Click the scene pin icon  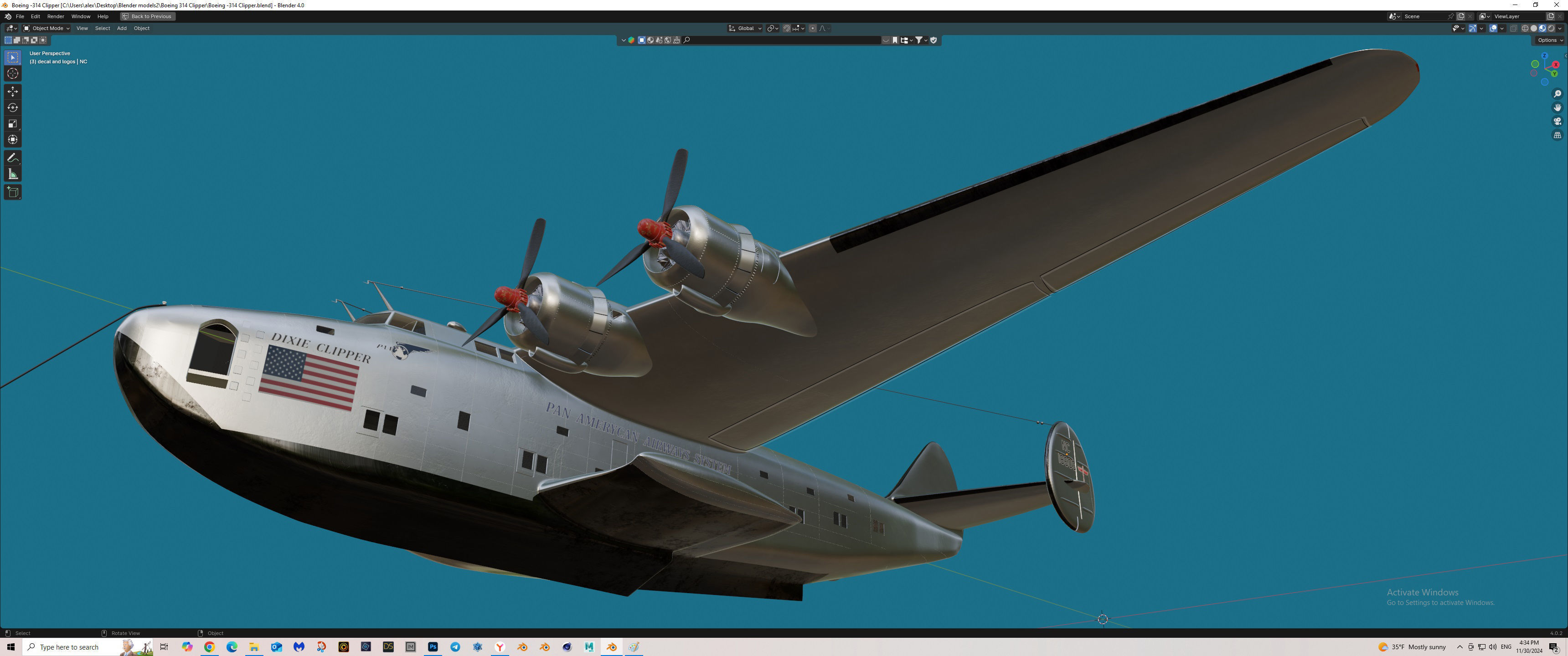pyautogui.click(x=1450, y=16)
